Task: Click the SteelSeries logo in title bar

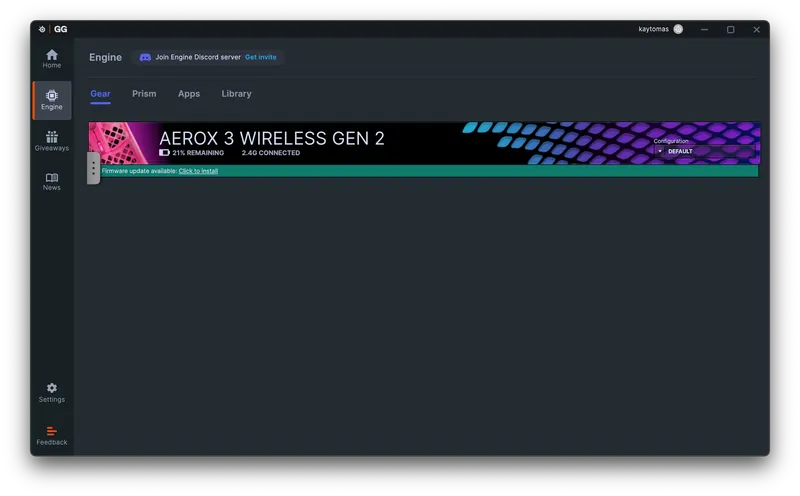Action: [42, 29]
